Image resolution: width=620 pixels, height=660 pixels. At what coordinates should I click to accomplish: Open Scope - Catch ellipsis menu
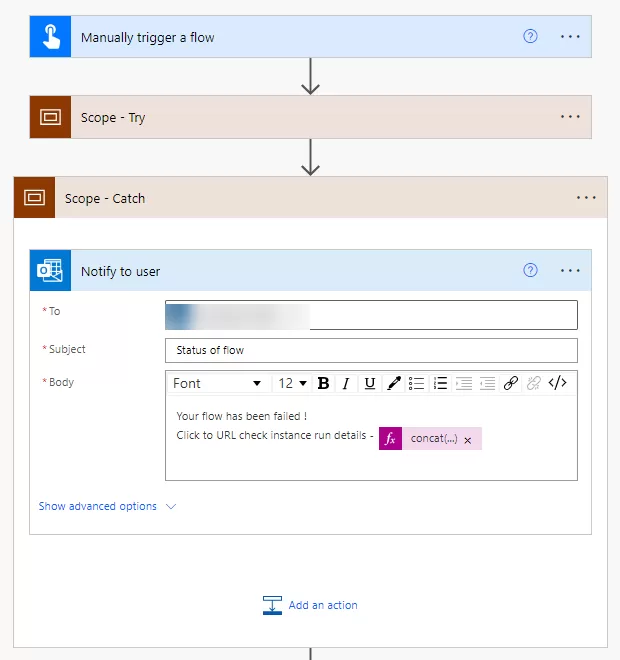586,198
